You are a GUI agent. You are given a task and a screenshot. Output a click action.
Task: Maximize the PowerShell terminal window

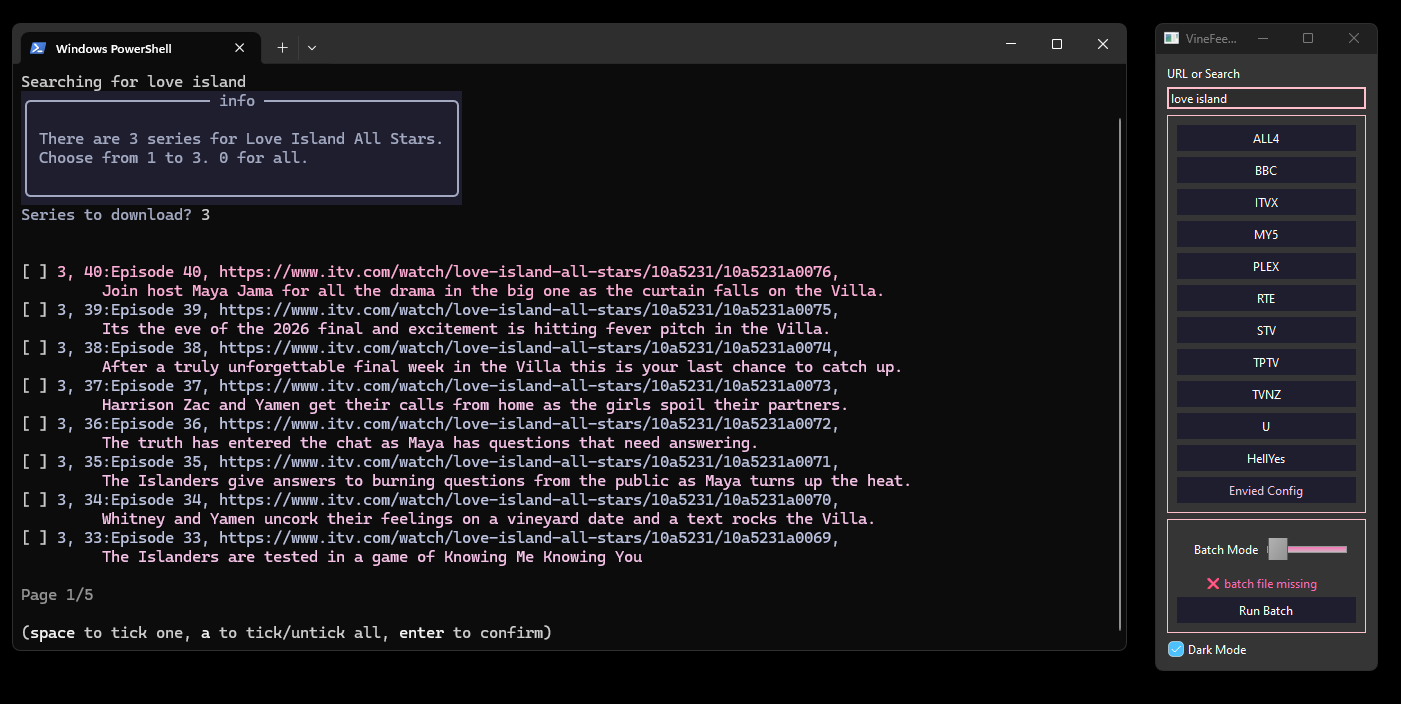coord(1057,44)
